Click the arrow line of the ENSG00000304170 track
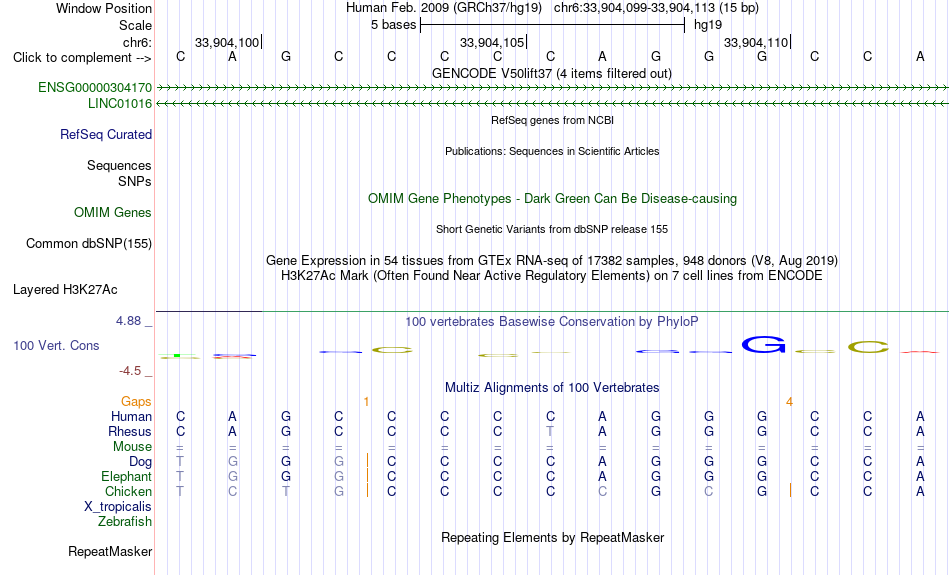The height and width of the screenshot is (575, 950). tap(552, 88)
